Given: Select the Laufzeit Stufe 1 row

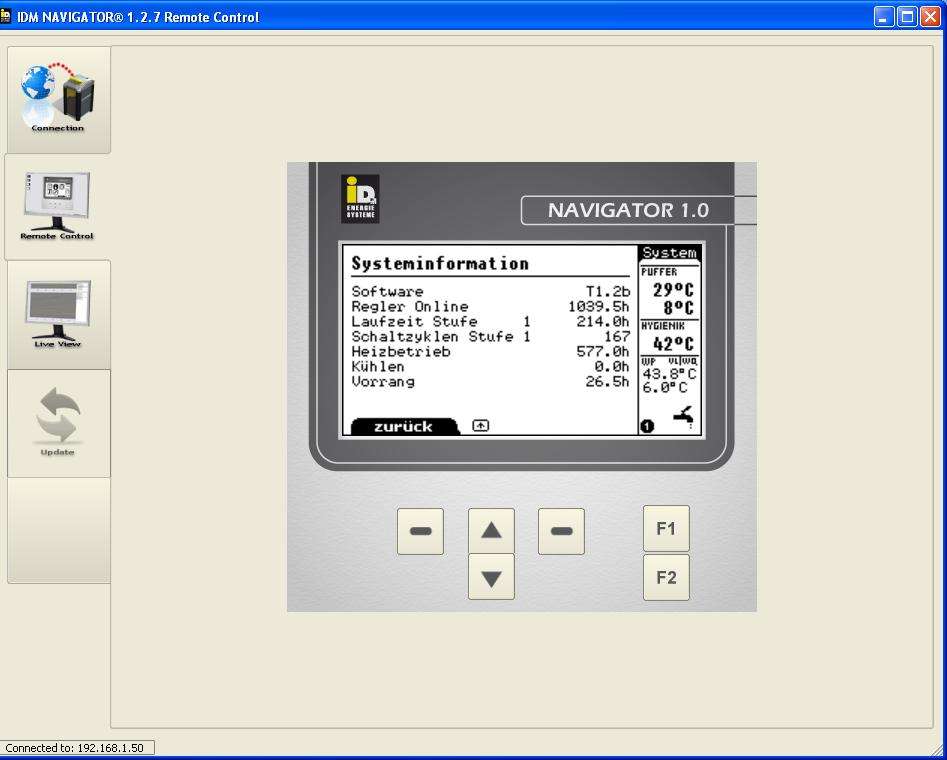Looking at the screenshot, I should pyautogui.click(x=490, y=322).
